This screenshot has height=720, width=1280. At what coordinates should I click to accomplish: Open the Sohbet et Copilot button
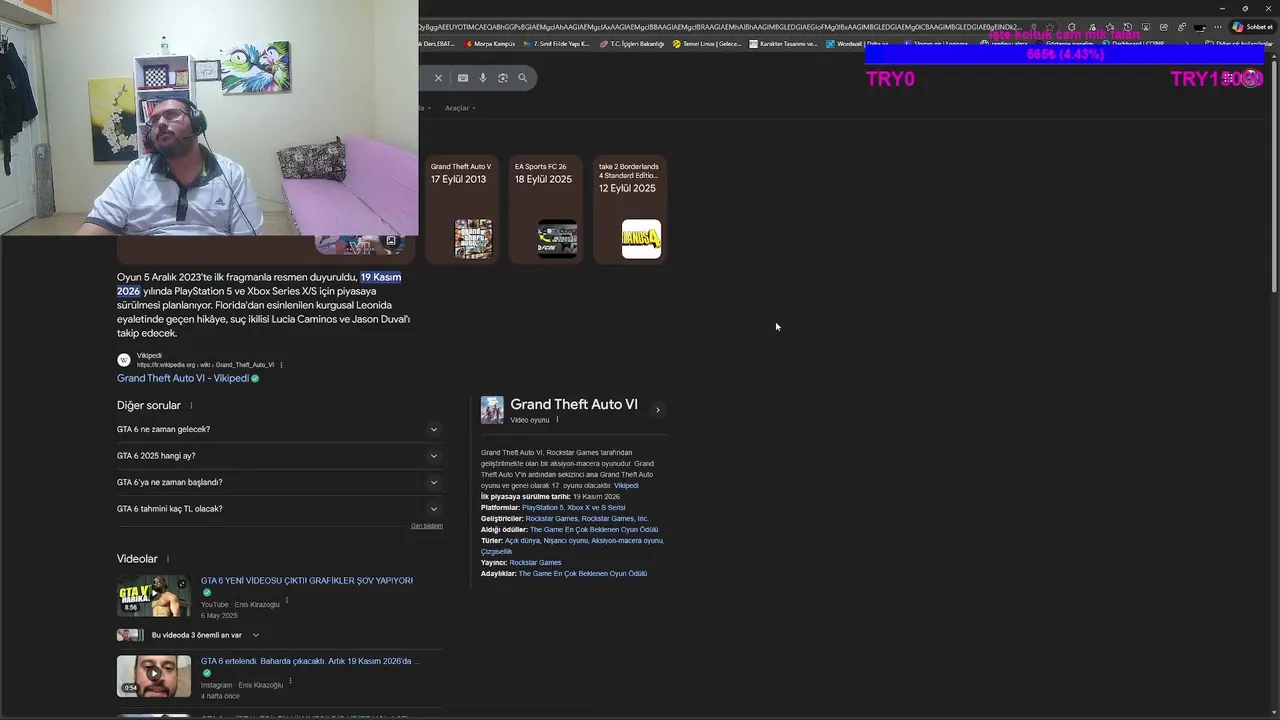(x=1252, y=27)
